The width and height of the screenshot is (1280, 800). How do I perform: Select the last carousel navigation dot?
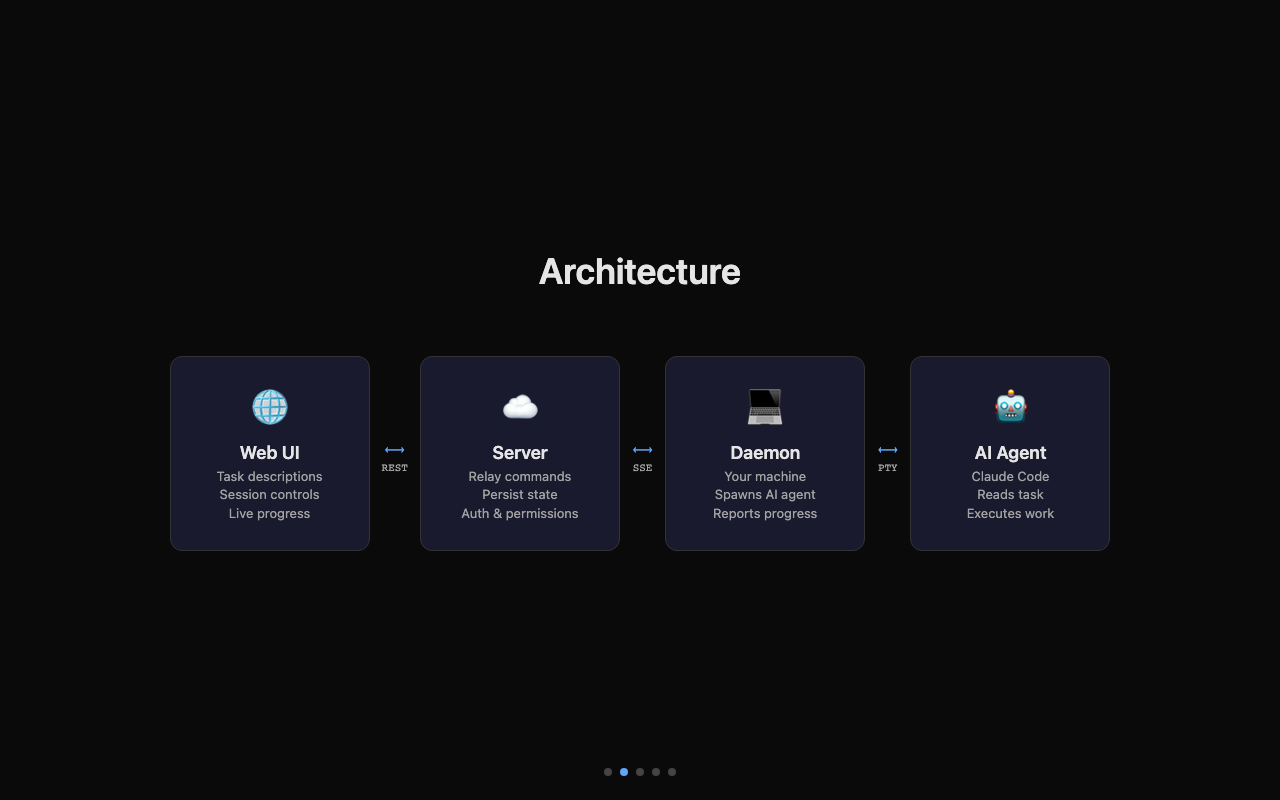point(672,771)
